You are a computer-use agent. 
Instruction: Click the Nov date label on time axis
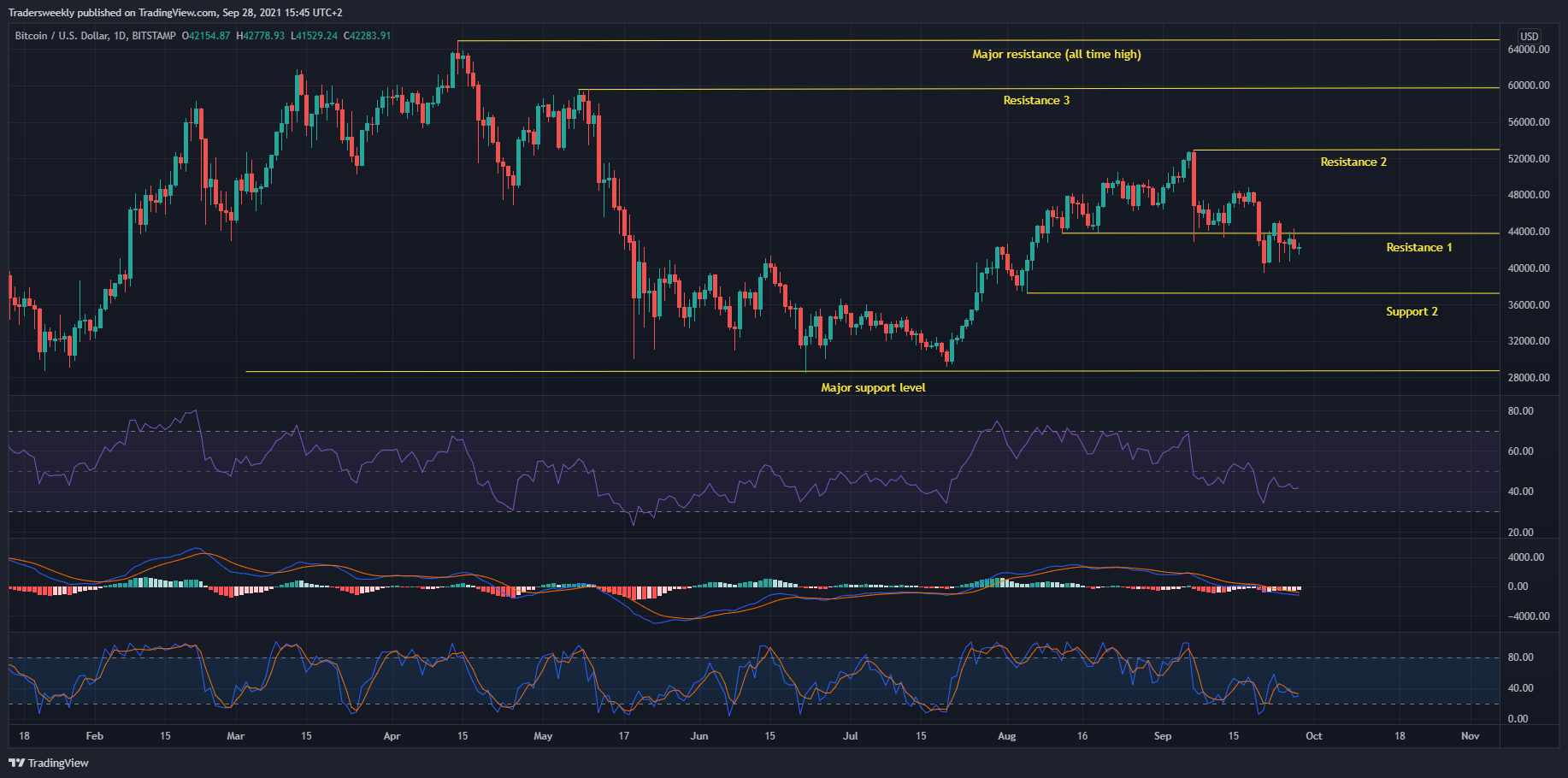click(x=1470, y=736)
